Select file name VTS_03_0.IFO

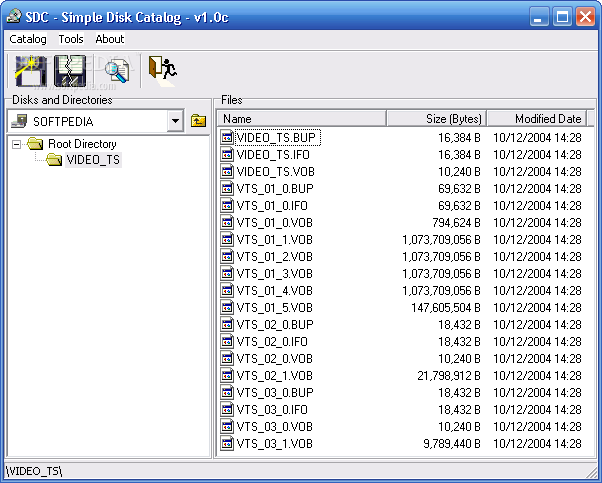[272, 410]
